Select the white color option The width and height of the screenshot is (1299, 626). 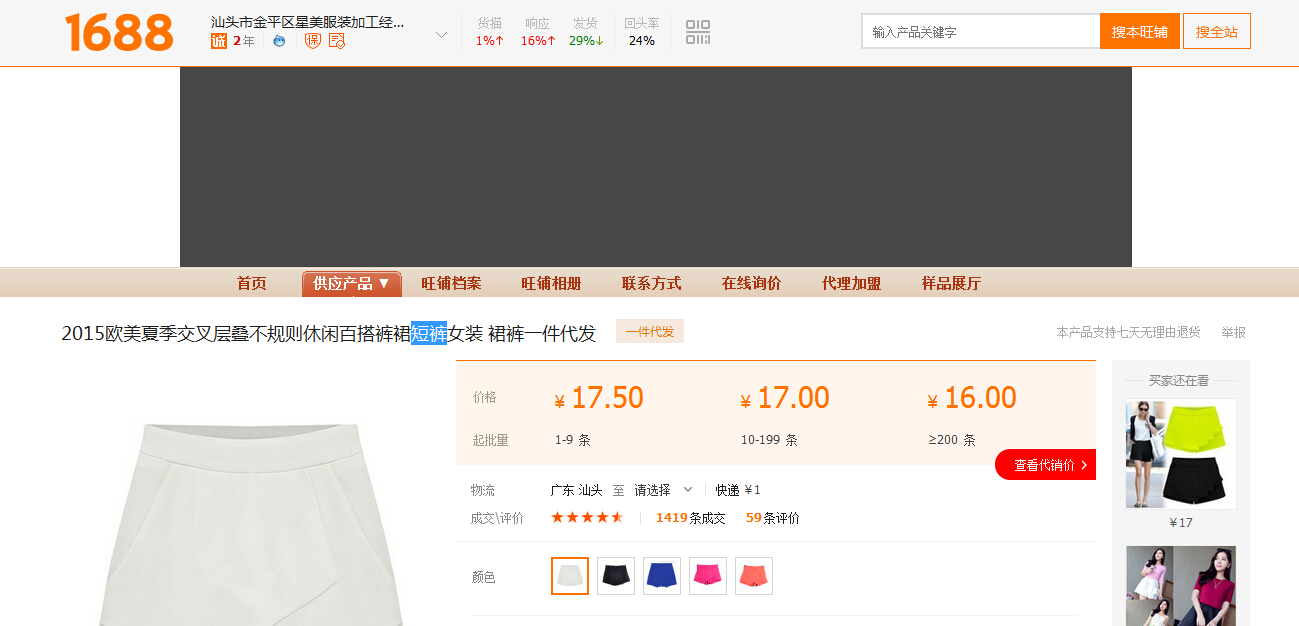[570, 576]
